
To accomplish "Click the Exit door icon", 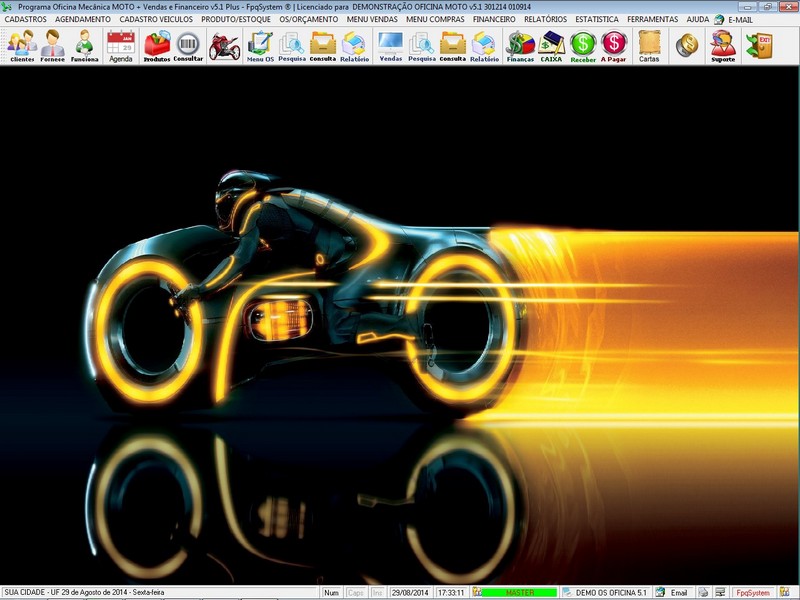I will point(760,45).
